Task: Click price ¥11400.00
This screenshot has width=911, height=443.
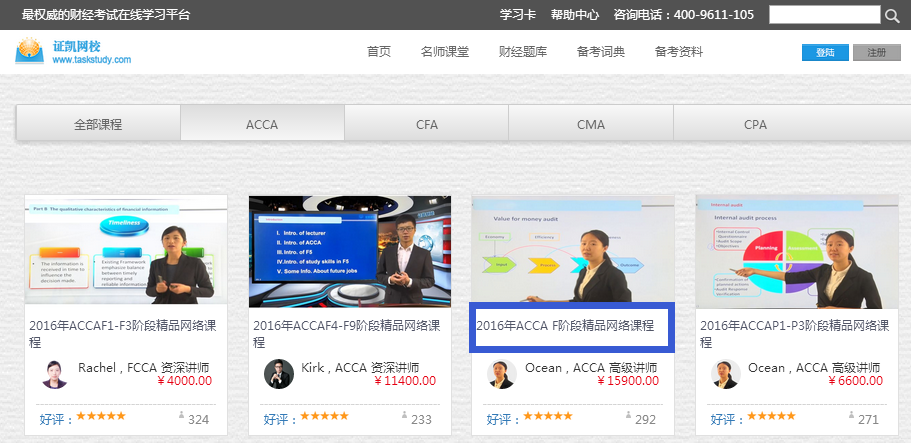Action: [x=405, y=381]
